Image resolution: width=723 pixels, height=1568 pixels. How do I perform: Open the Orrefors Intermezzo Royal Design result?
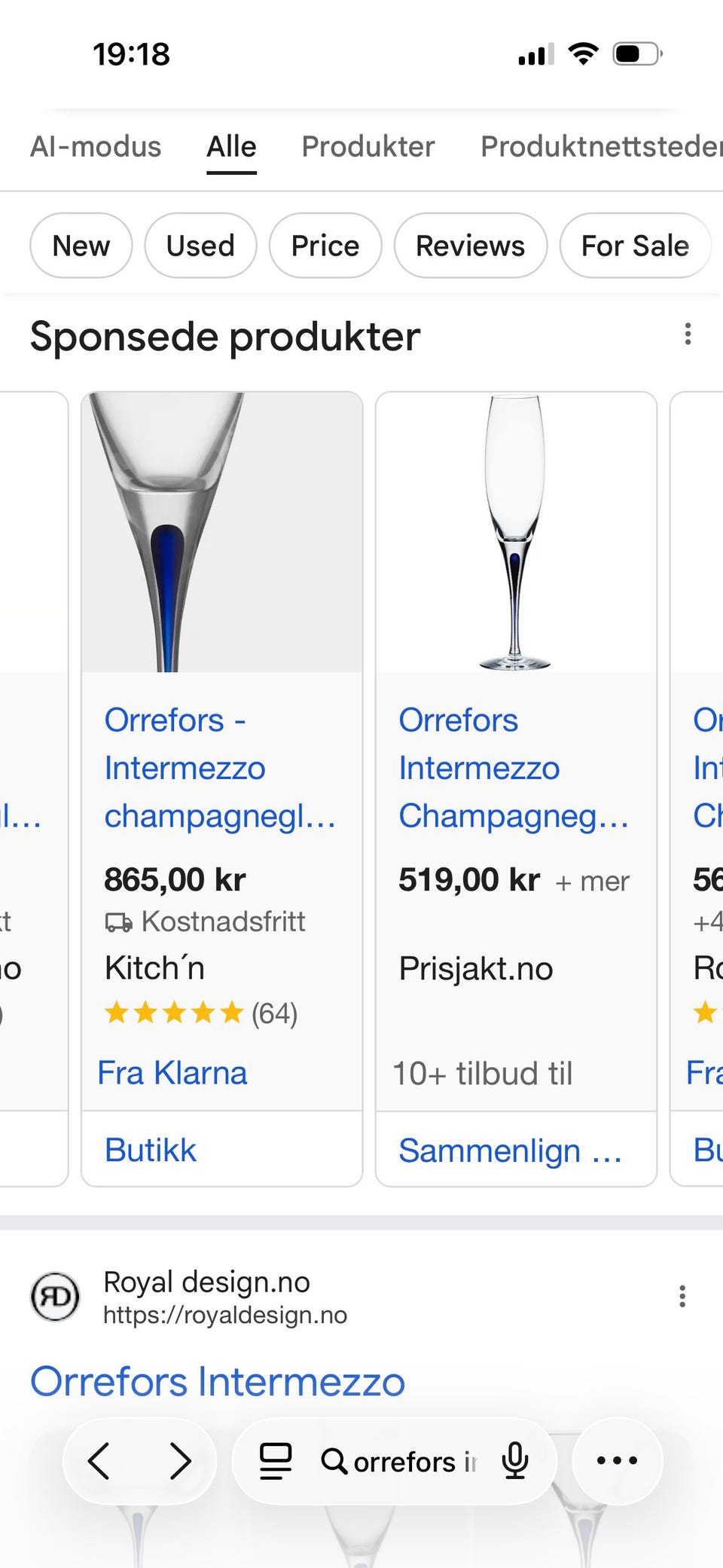pyautogui.click(x=218, y=1381)
